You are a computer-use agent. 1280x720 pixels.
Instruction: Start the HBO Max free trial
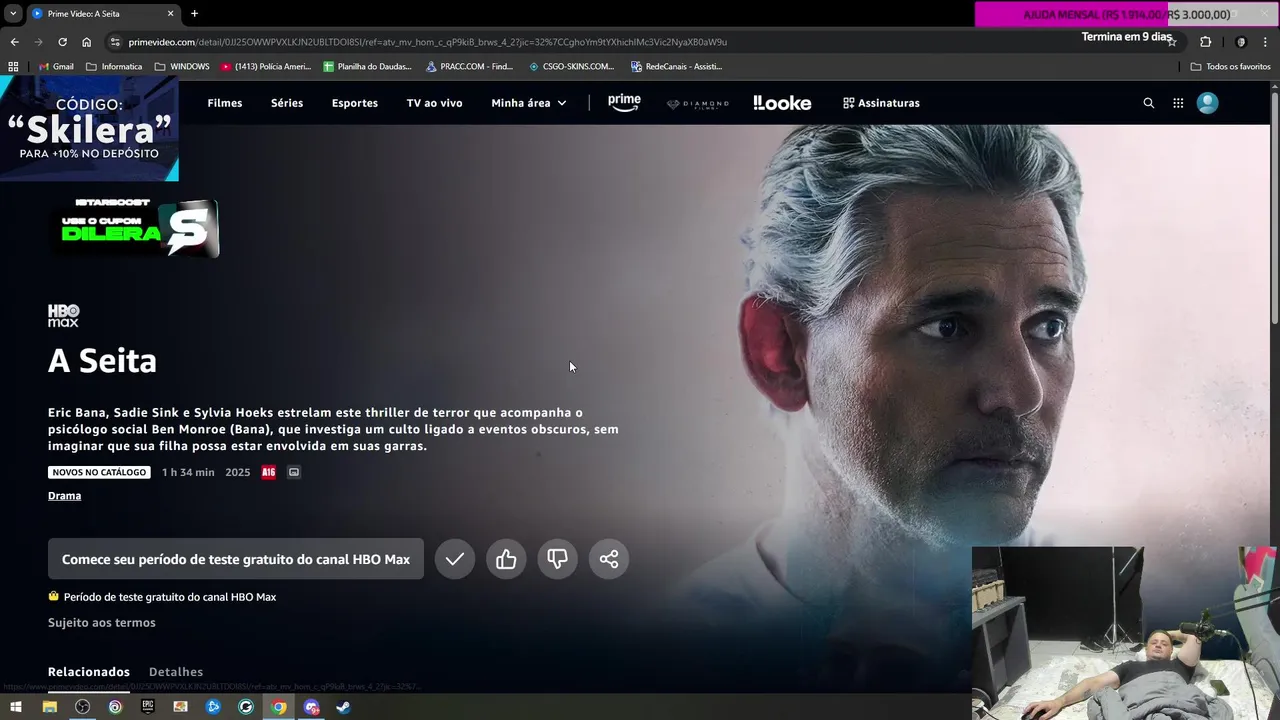[236, 559]
